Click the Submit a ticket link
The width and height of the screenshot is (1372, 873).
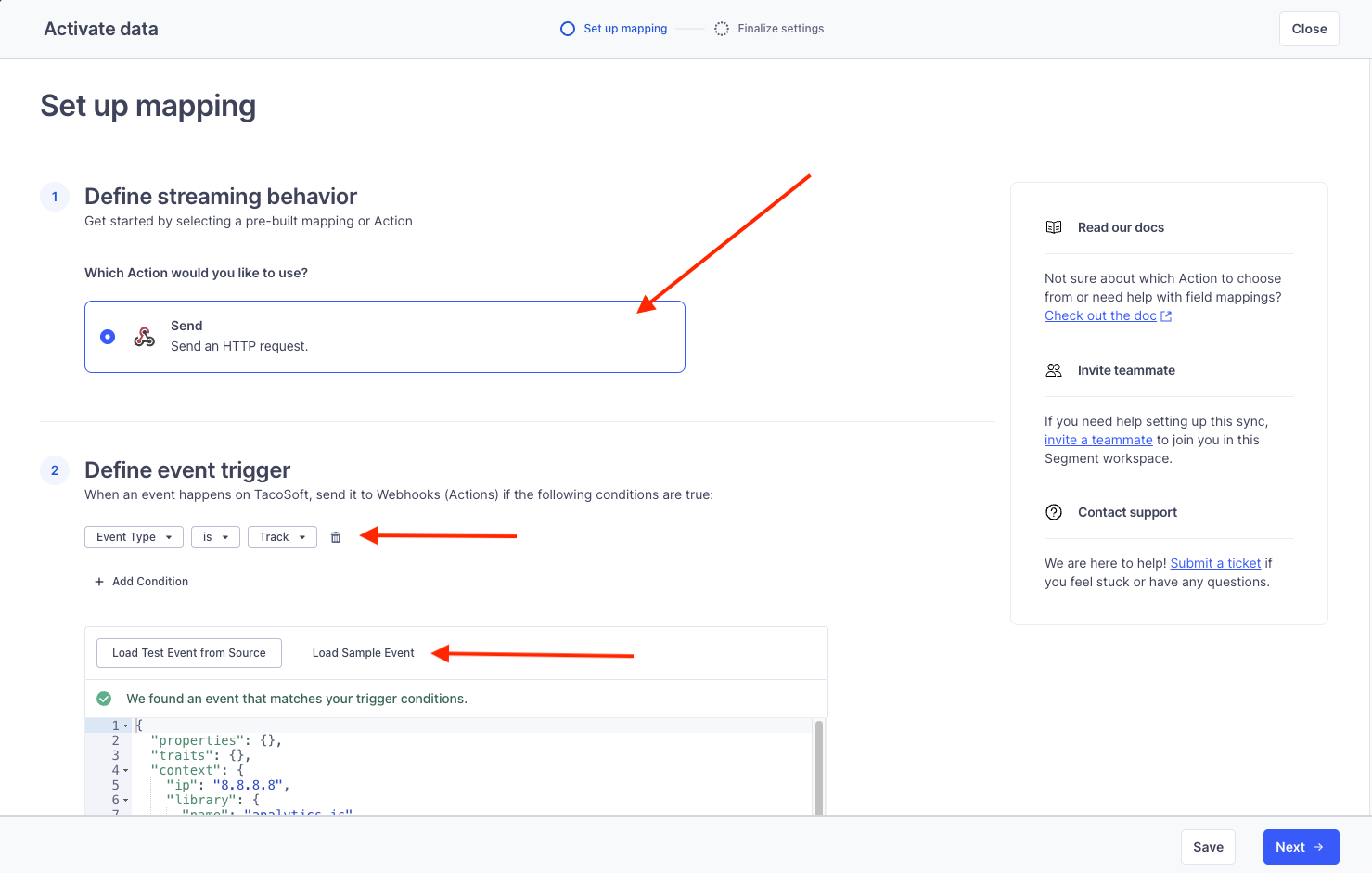(x=1215, y=562)
